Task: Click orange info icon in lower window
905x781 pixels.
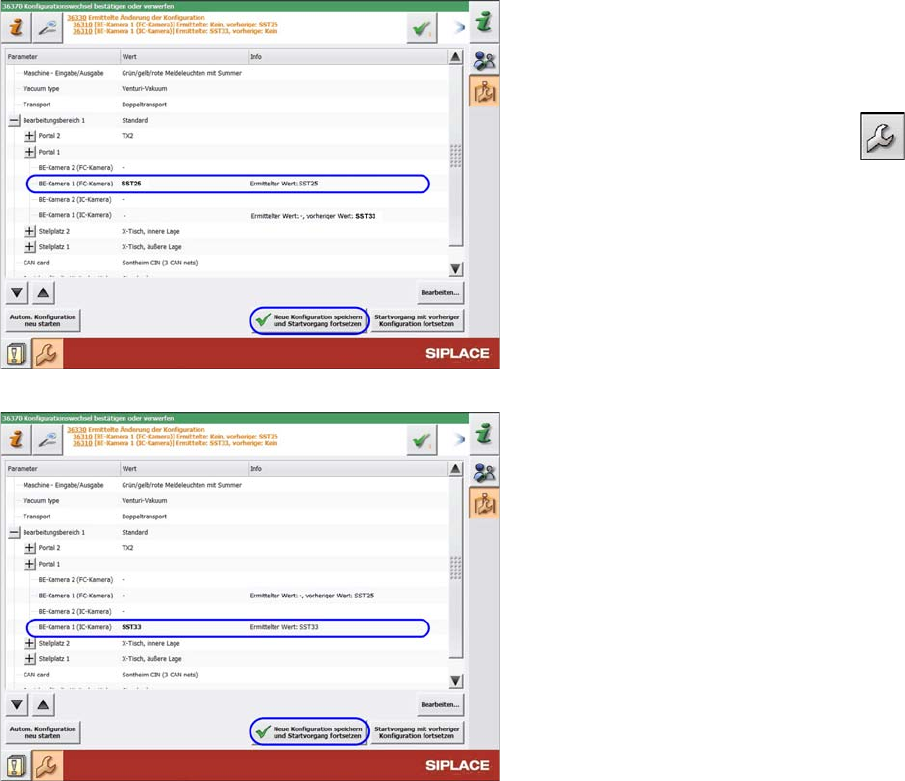Action: (16, 439)
